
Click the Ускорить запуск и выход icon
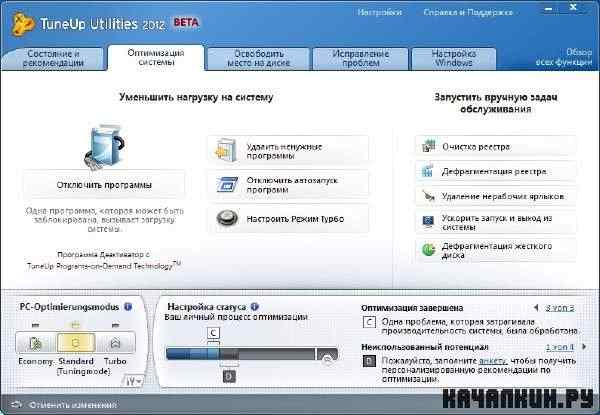428,222
